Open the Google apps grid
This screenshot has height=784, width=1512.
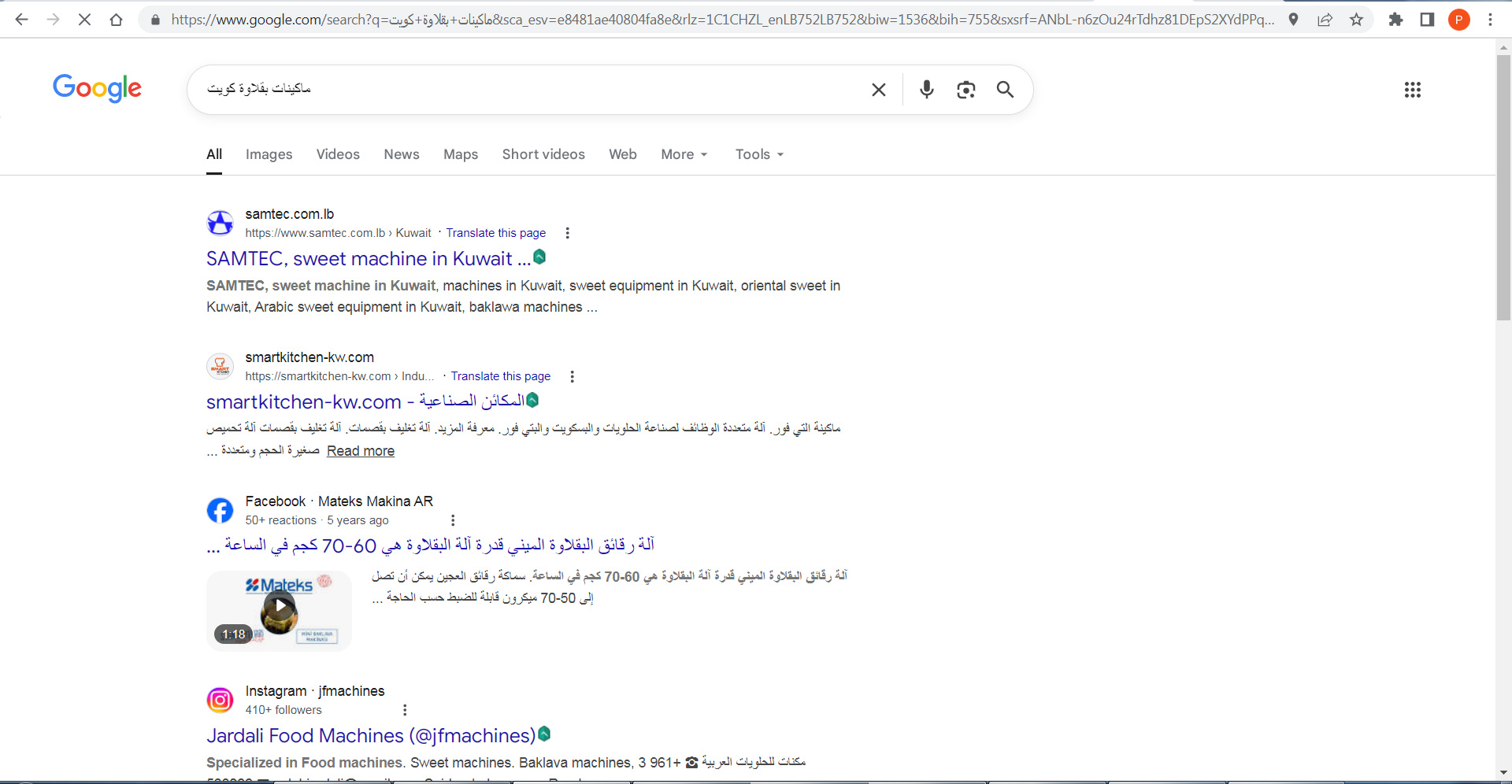tap(1413, 90)
